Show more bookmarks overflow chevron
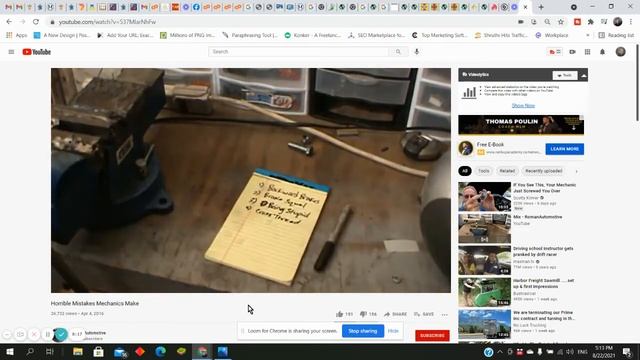The image size is (640, 360). [x=587, y=36]
